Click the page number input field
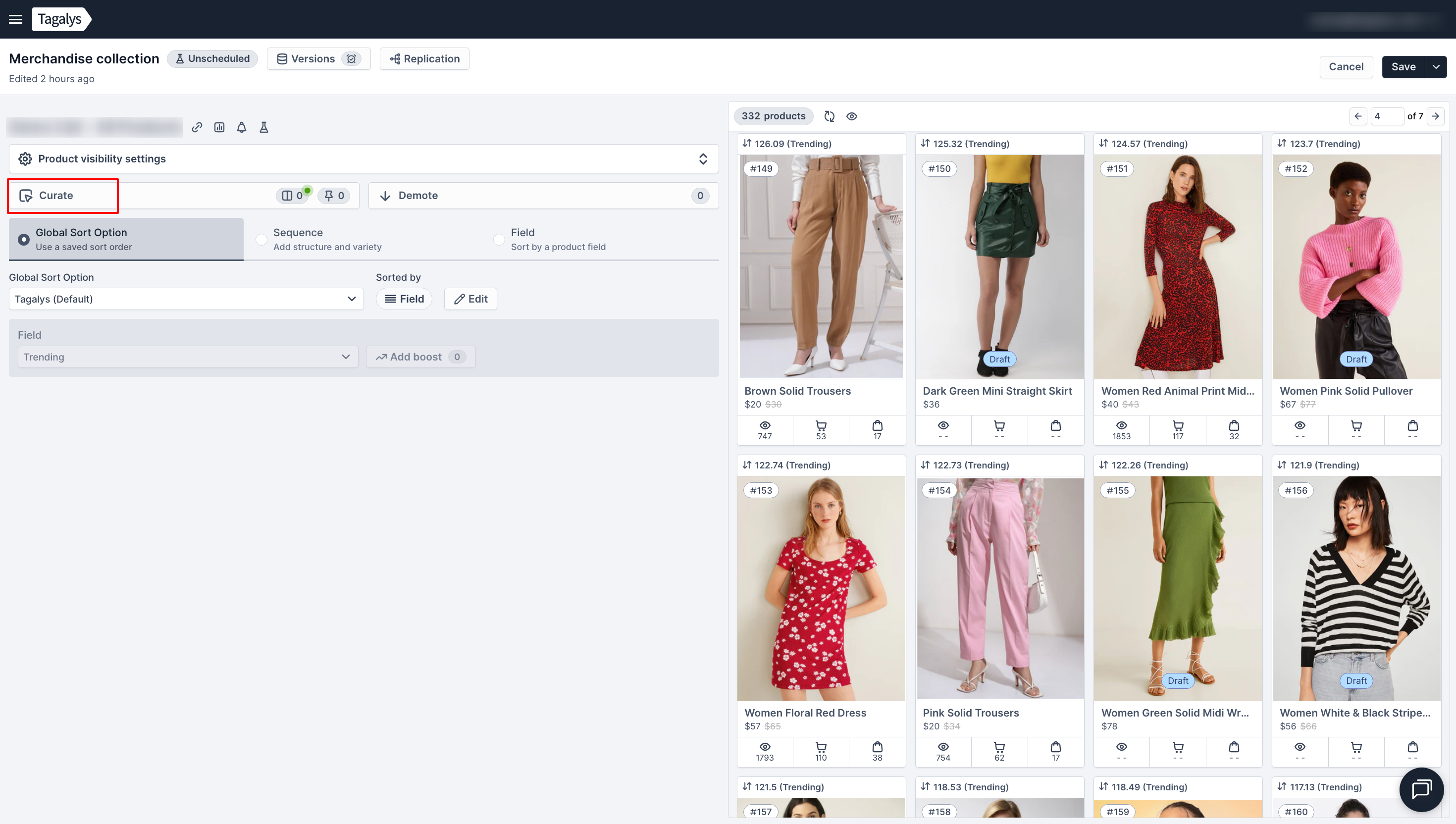 [1386, 116]
